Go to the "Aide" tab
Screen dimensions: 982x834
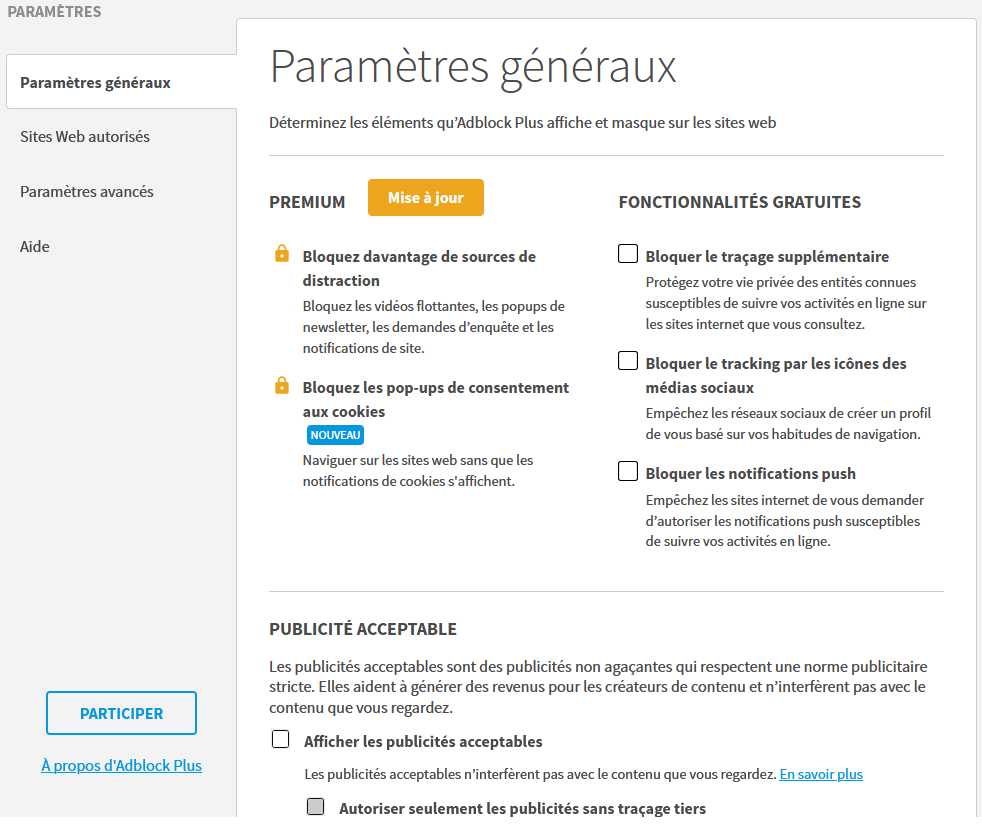pyautogui.click(x=35, y=246)
